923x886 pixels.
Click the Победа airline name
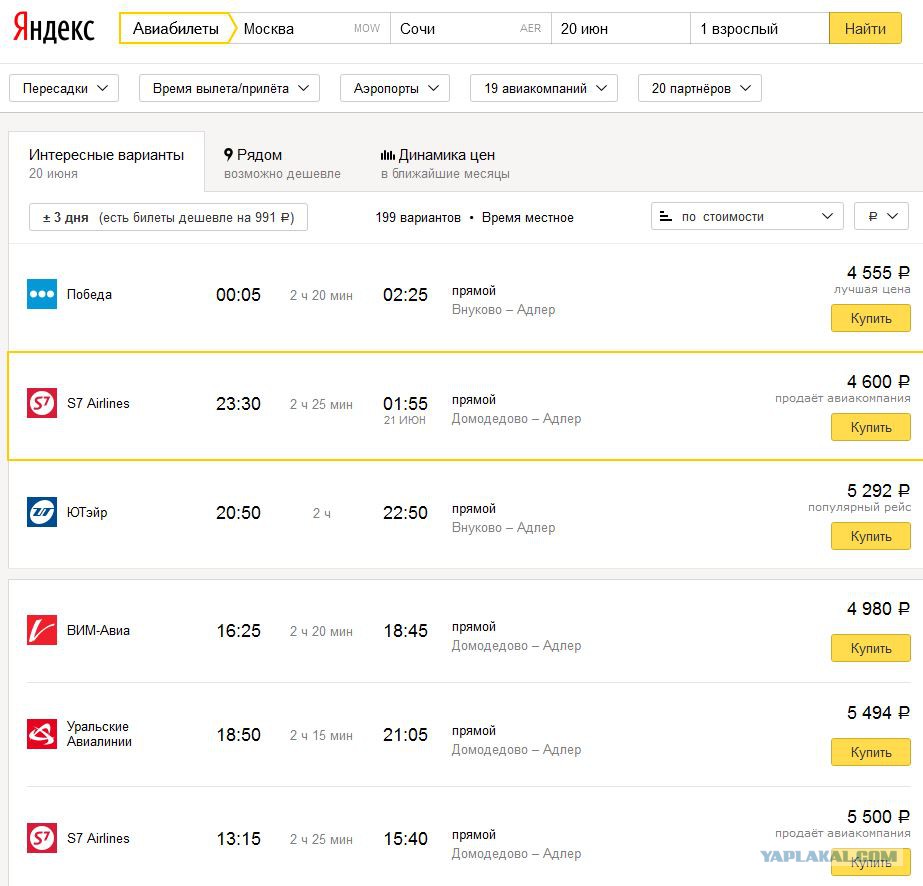point(89,294)
